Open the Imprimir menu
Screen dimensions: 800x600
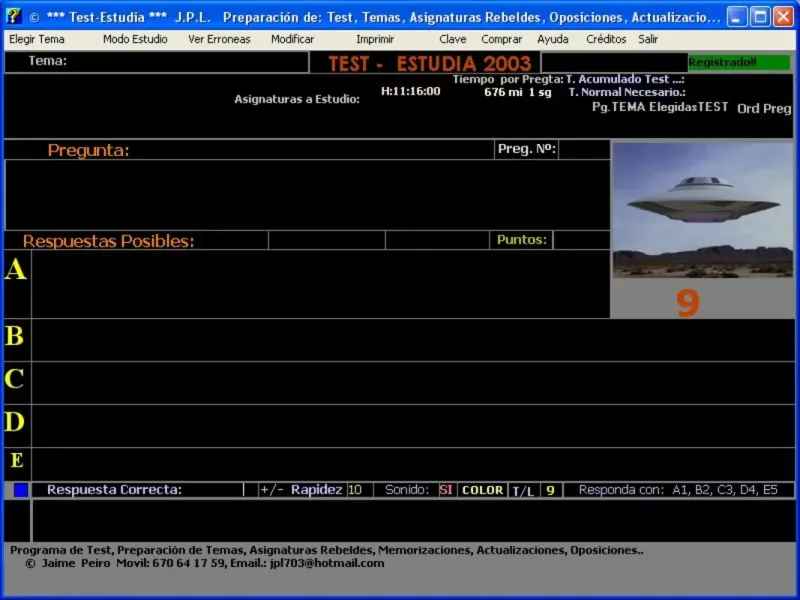[x=375, y=39]
